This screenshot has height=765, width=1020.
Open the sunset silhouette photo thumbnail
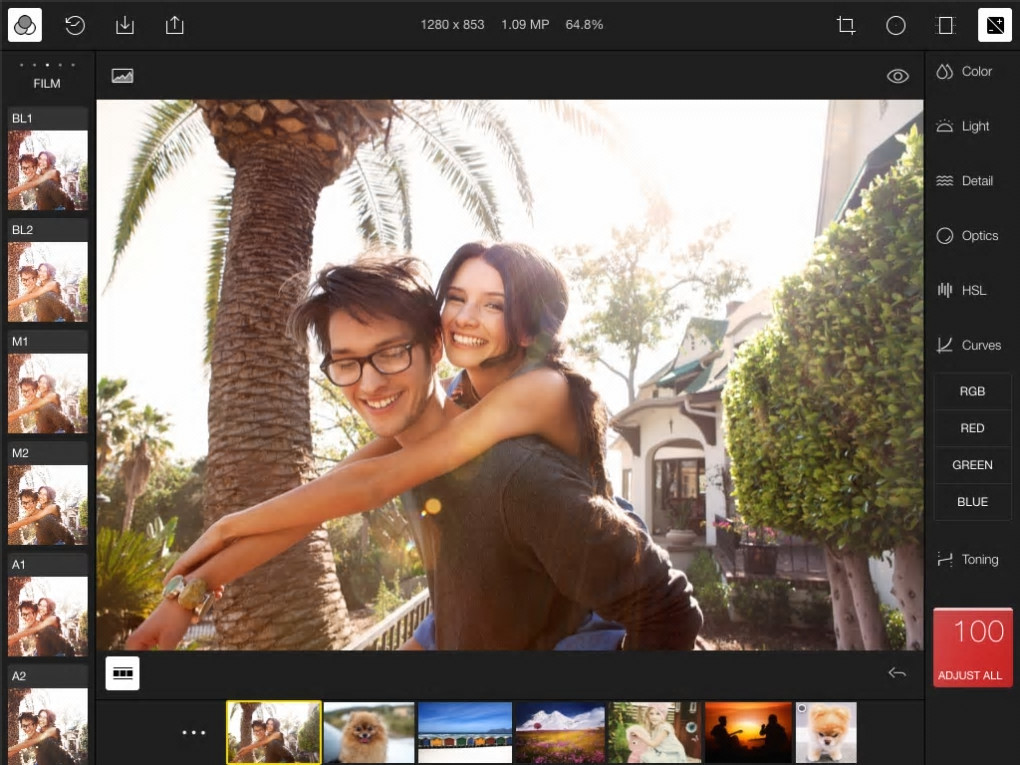pos(747,733)
